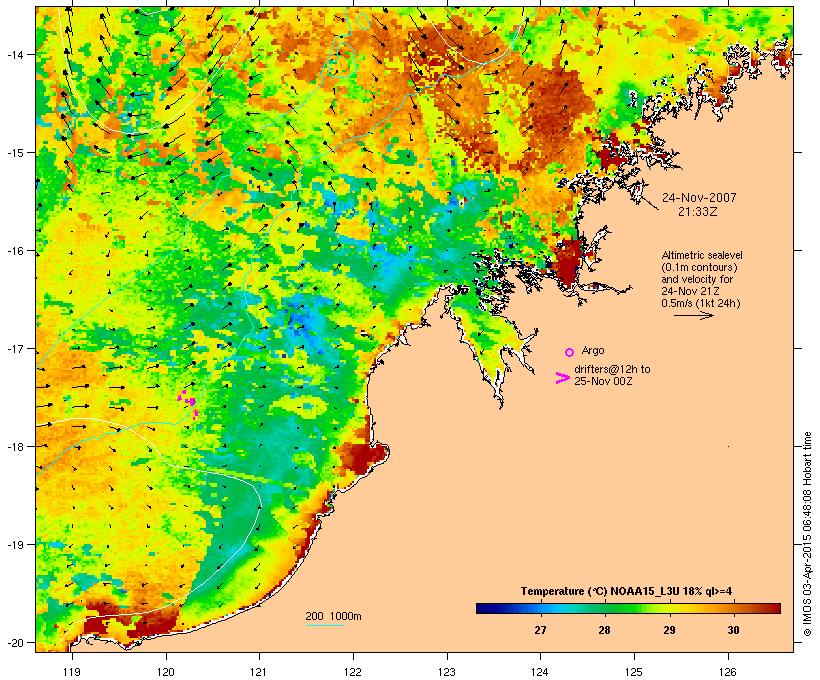
Task: Click the IMOS copyright timestamp text
Action: pyautogui.click(x=807, y=534)
